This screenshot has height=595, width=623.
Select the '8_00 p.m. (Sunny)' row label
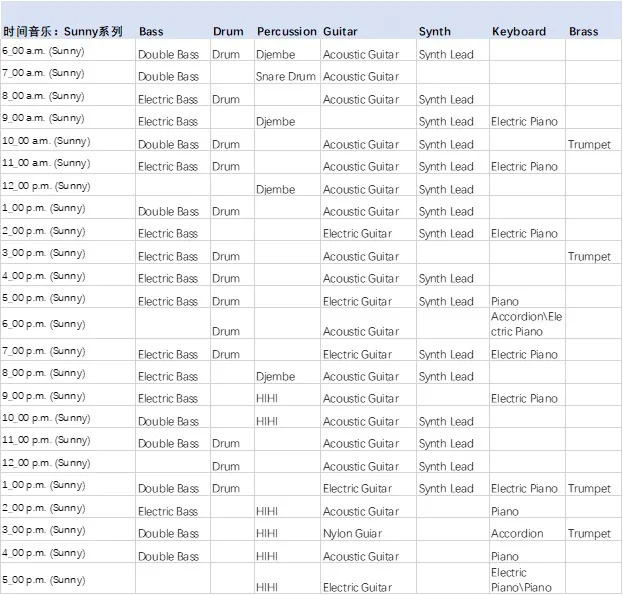(43, 373)
